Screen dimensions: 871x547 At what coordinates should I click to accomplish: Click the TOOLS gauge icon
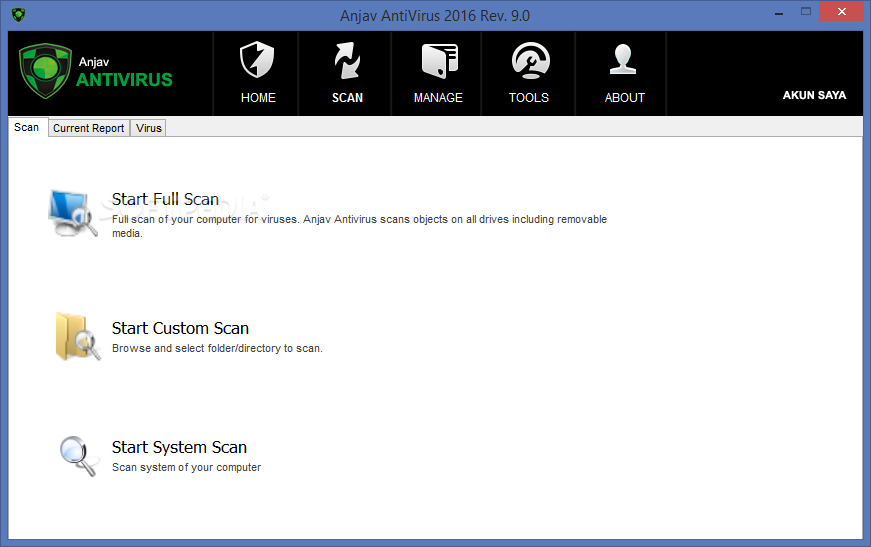pos(530,60)
